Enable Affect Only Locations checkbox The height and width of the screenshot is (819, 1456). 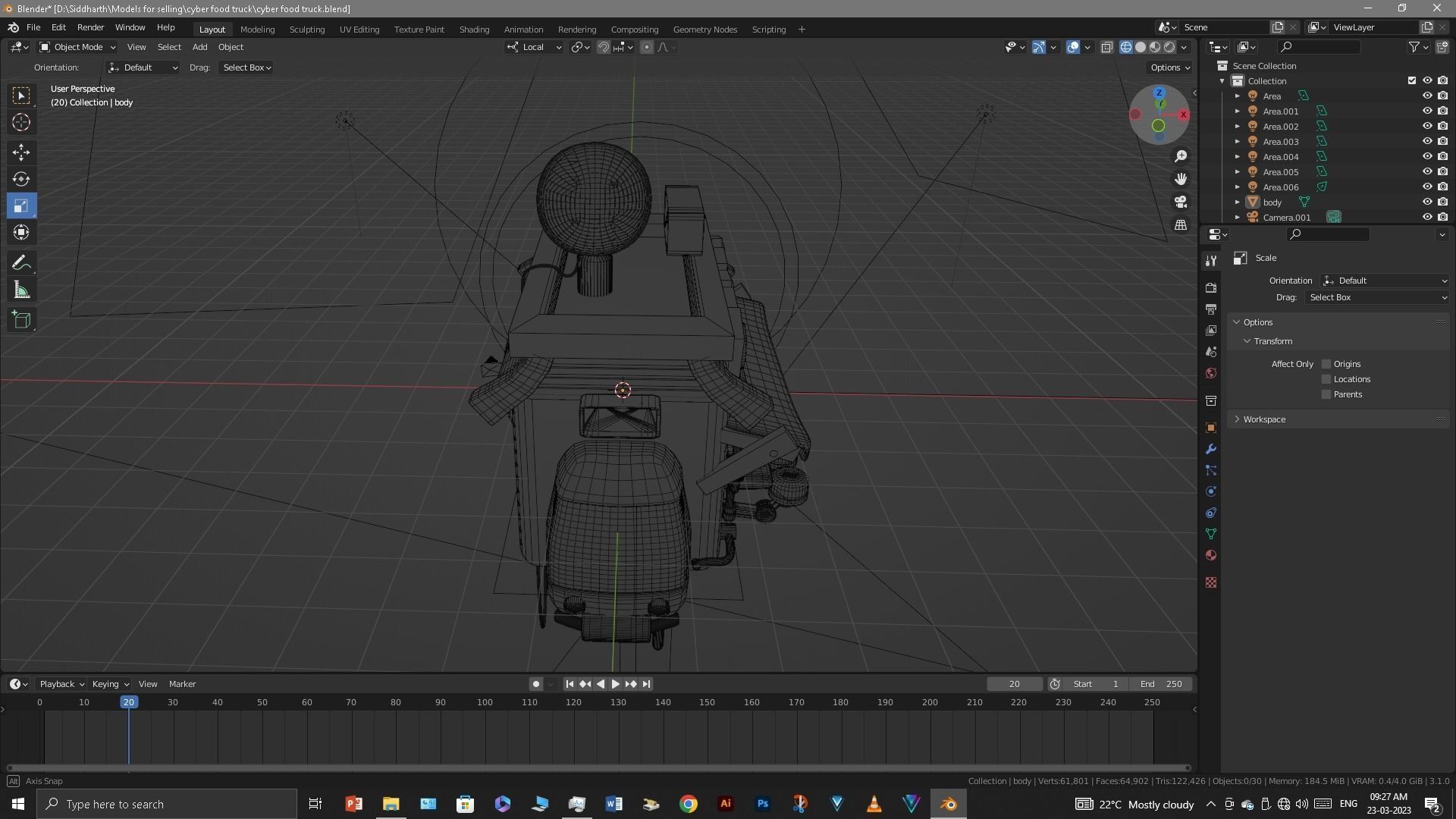[x=1326, y=379]
